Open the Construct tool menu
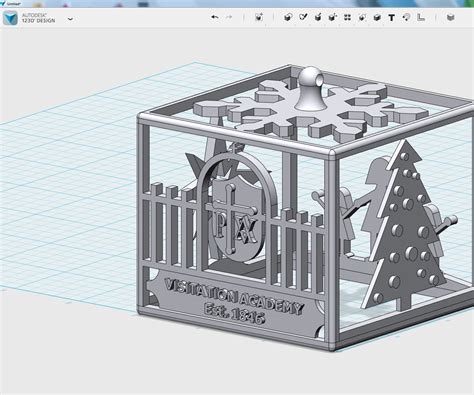 point(318,17)
